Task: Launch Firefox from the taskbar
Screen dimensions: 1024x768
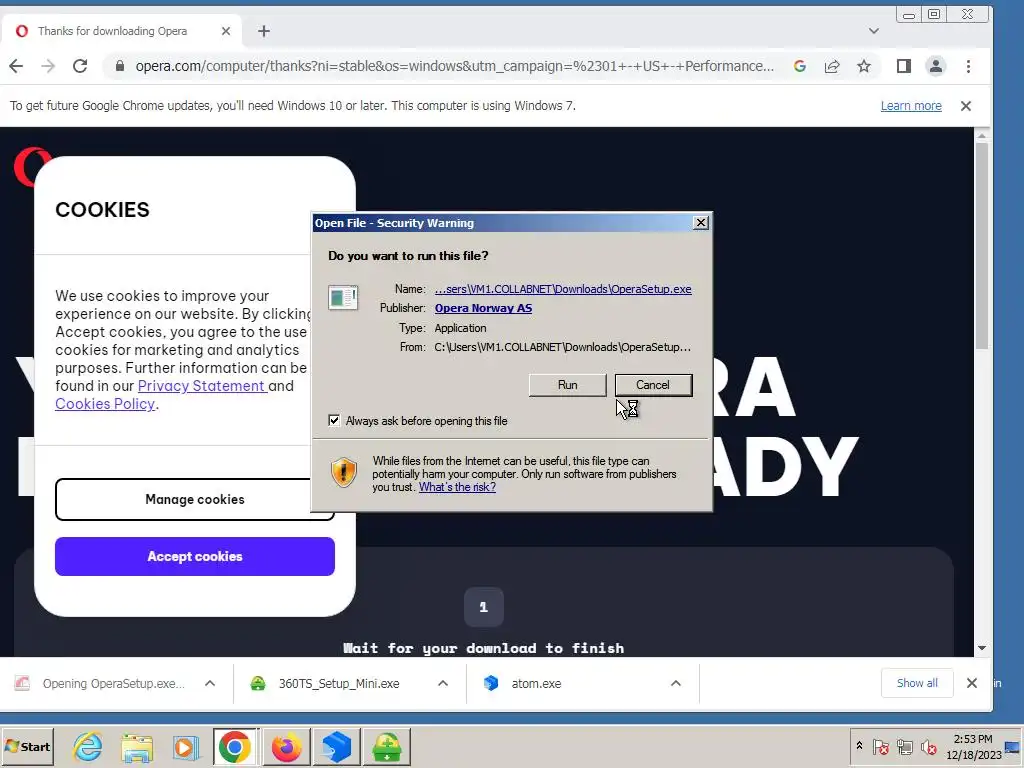Action: (286, 747)
